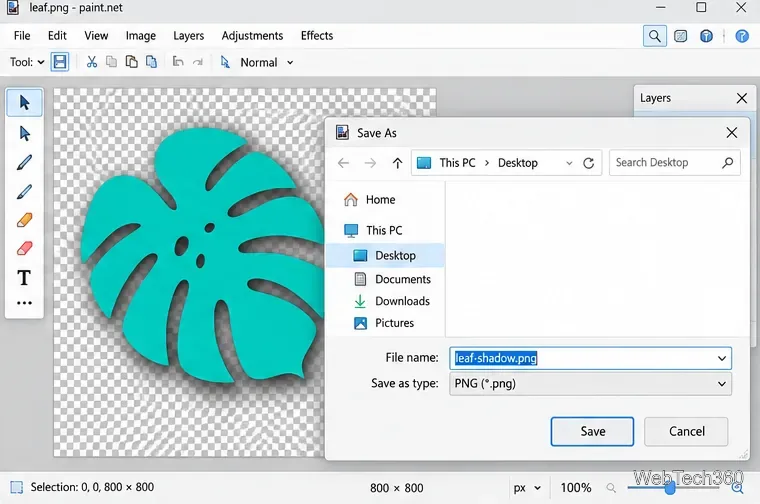Click search magnifier in Search Desktop box
This screenshot has width=760, height=504.
click(727, 163)
